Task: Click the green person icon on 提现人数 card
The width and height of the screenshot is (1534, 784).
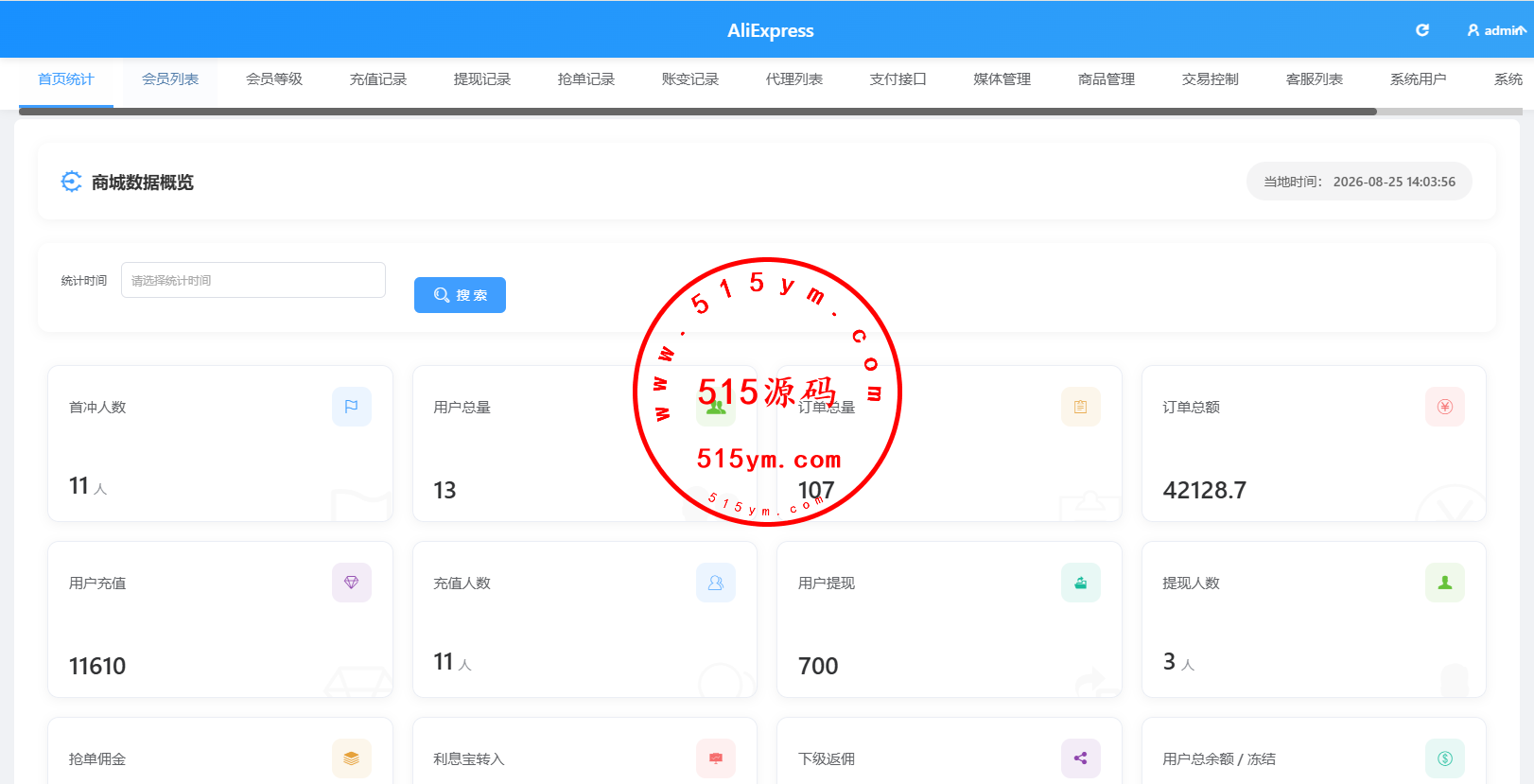Action: click(x=1445, y=583)
